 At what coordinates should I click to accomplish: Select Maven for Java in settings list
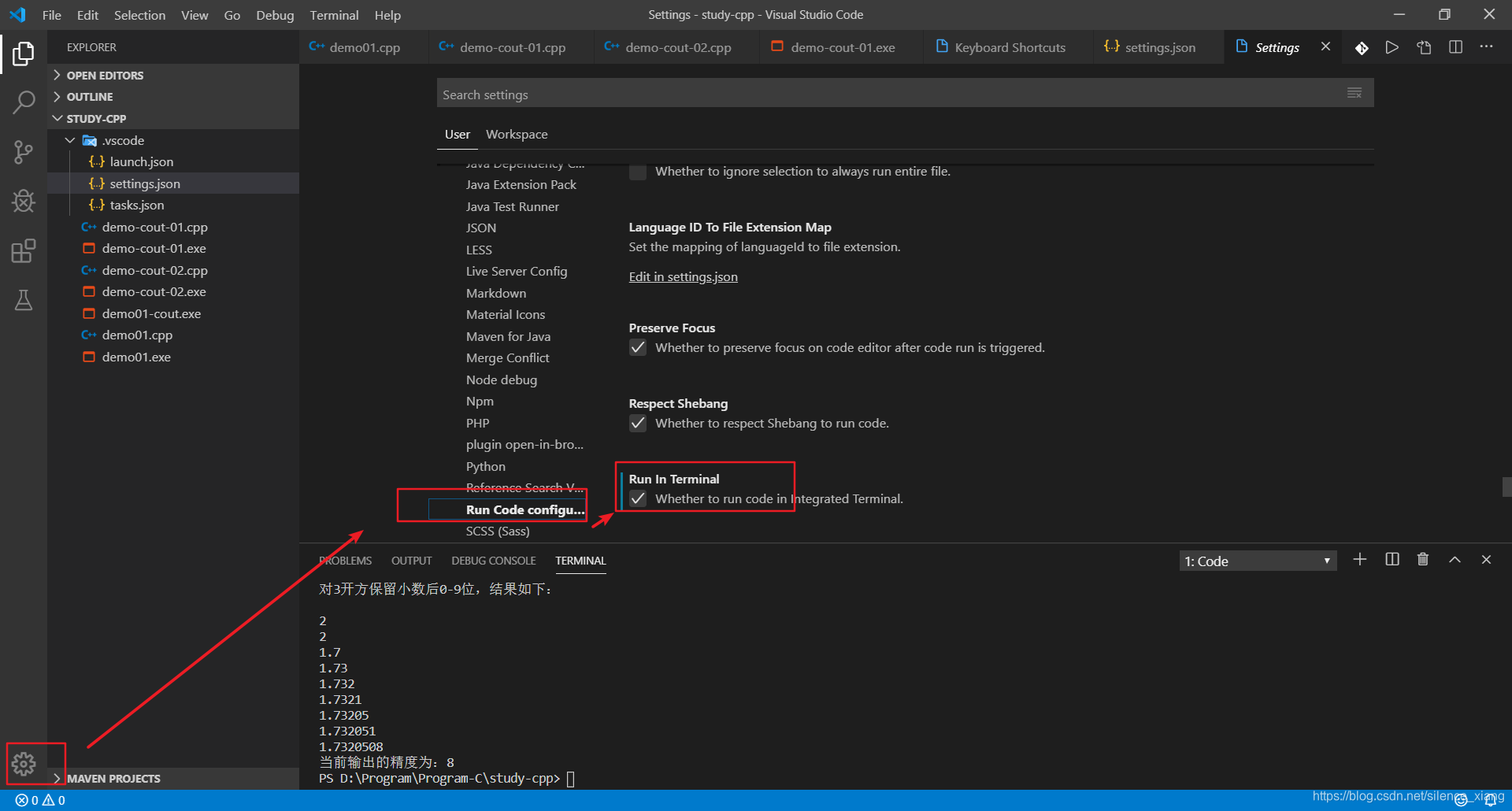(x=509, y=337)
